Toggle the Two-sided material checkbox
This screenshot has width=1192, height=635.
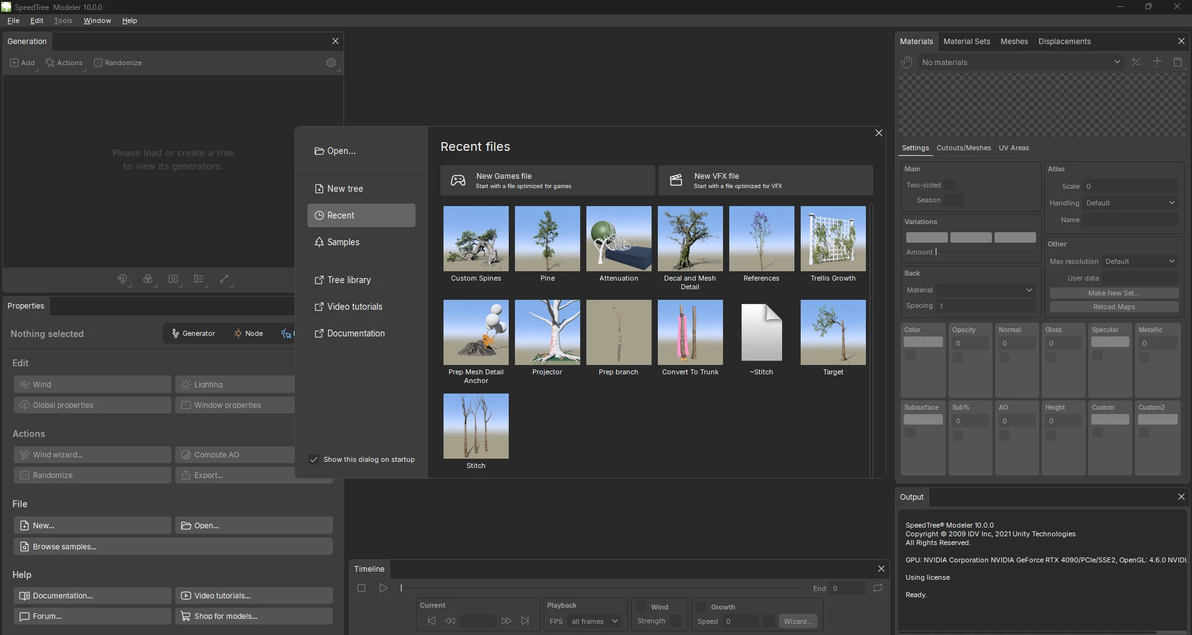949,185
